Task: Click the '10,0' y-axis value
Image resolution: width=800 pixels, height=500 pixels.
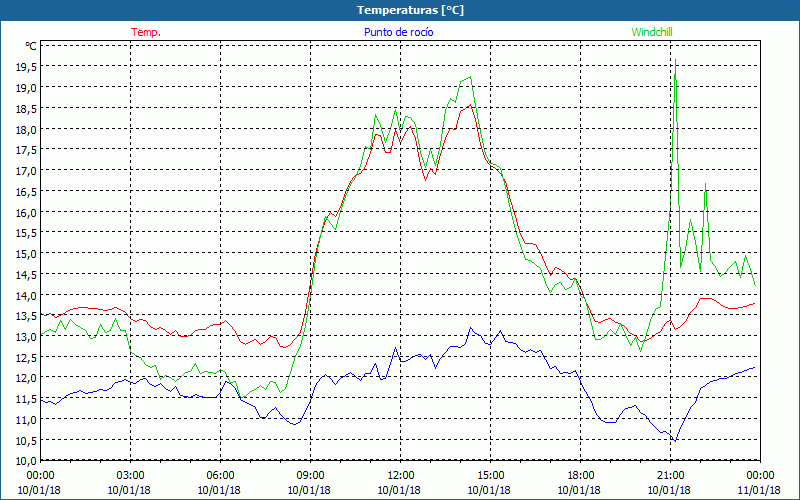Action: point(27,461)
